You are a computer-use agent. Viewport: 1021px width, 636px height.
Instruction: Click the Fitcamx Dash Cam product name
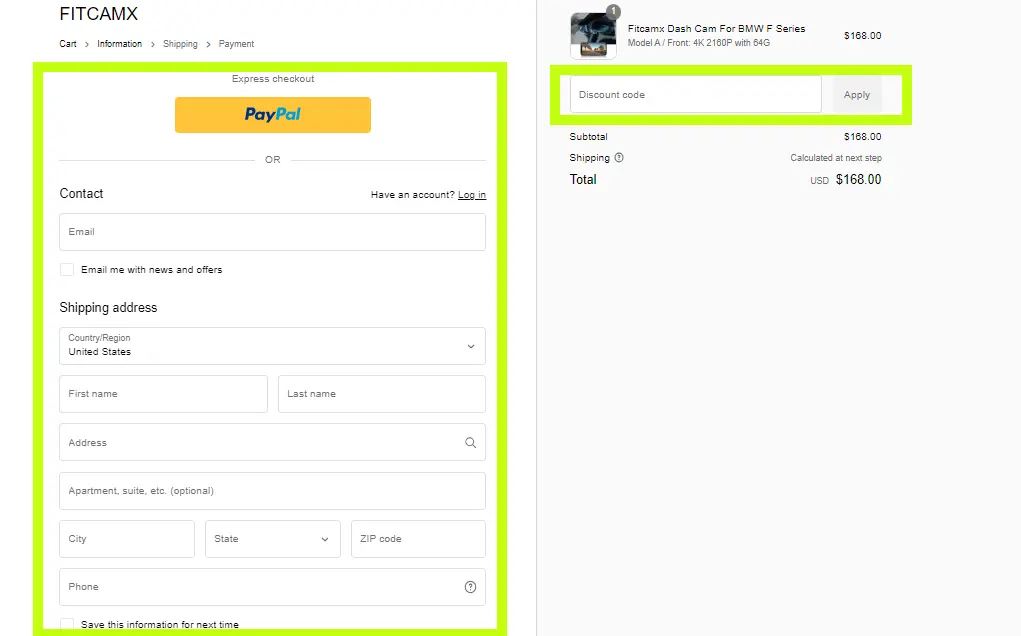point(716,29)
